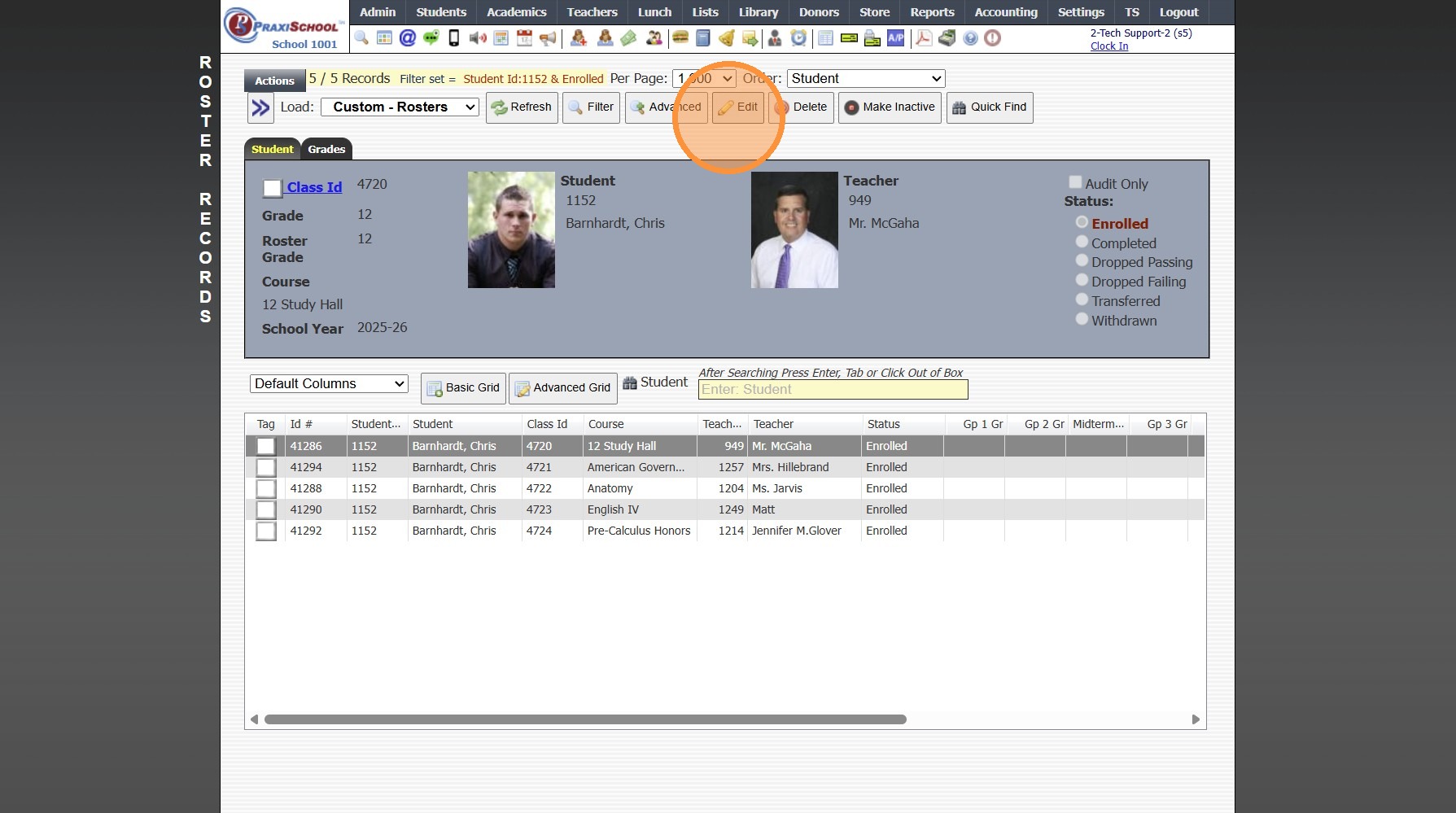Open the Academics menu
The width and height of the screenshot is (1456, 813).
pos(516,12)
